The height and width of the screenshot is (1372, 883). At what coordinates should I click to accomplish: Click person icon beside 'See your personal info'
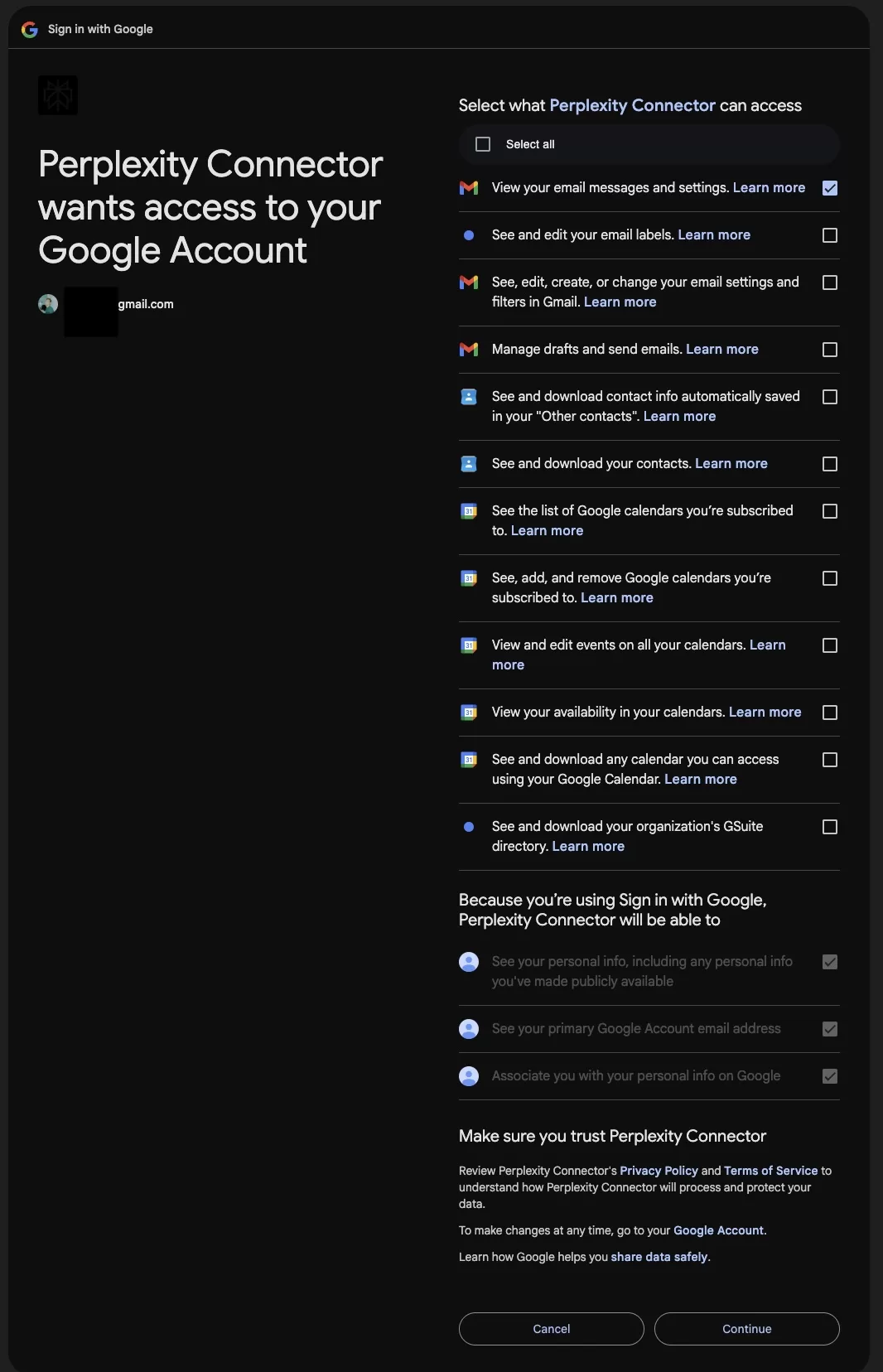469,962
